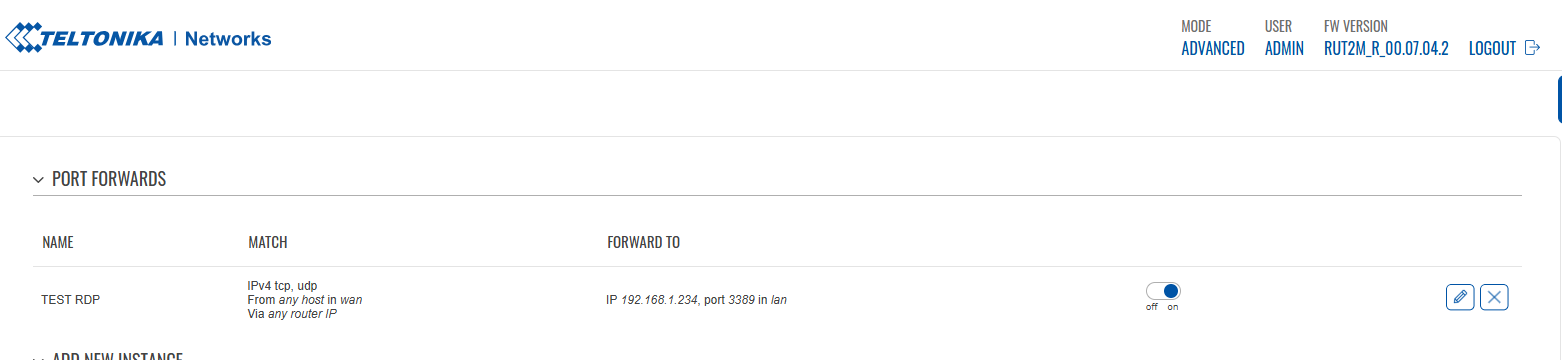
Task: Click the NAME column header
Action: 58,243
